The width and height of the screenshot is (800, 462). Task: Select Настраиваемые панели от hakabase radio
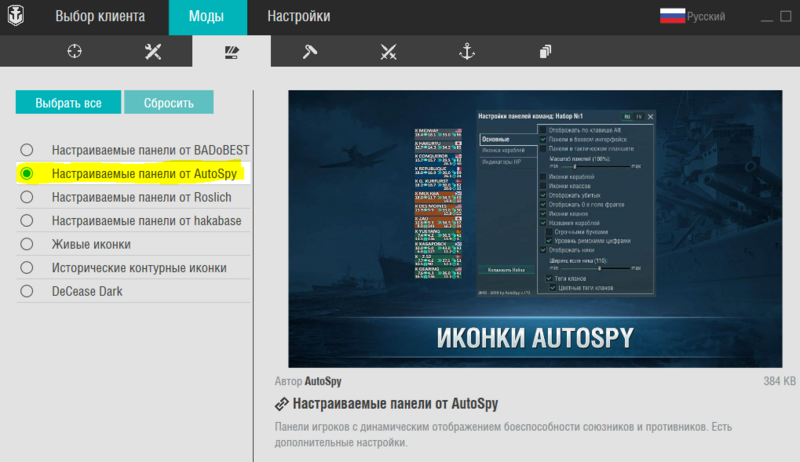[x=27, y=220]
